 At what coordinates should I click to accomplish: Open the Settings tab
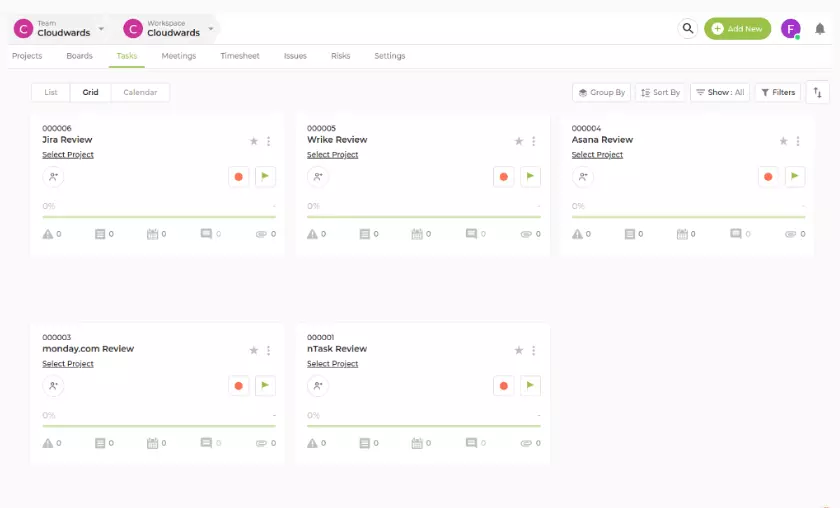389,56
